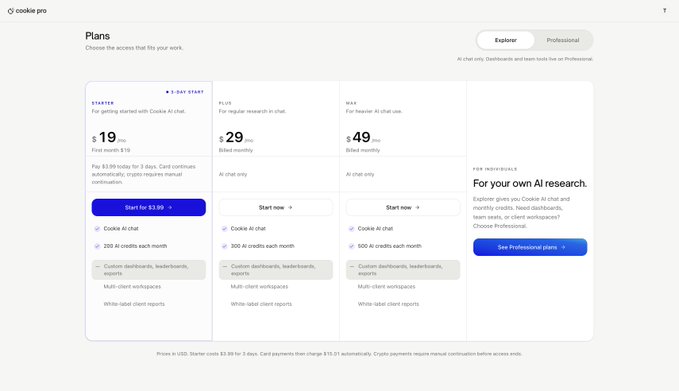Image resolution: width=679 pixels, height=391 pixels.
Task: Click the Prices in USD footer note
Action: pyautogui.click(x=339, y=354)
